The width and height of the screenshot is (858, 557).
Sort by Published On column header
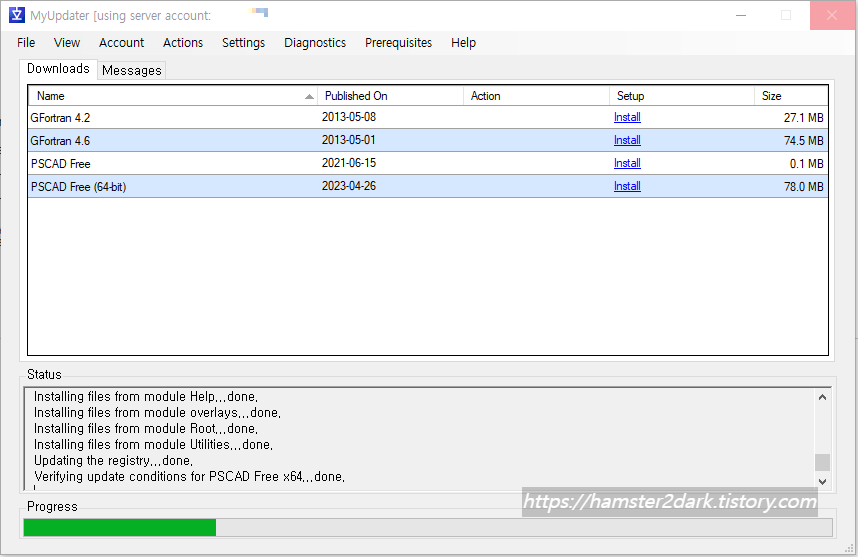[391, 96]
